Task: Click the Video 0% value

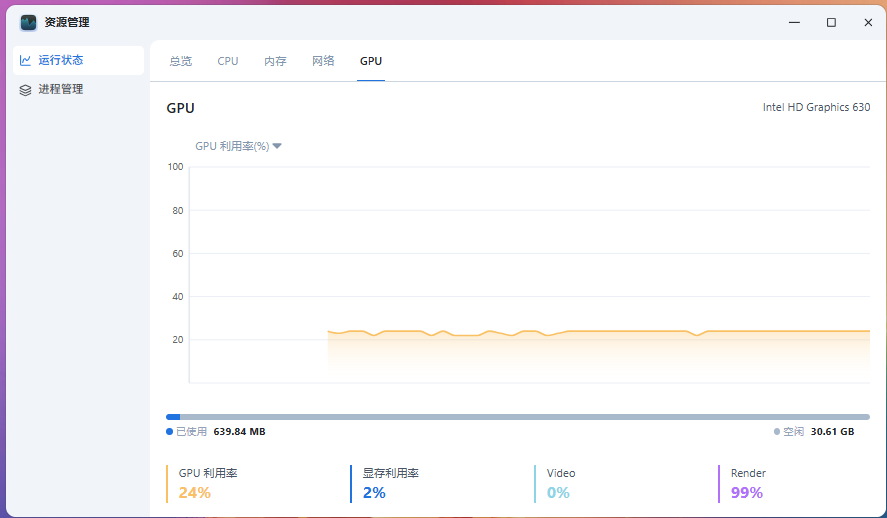Action: click(x=558, y=493)
